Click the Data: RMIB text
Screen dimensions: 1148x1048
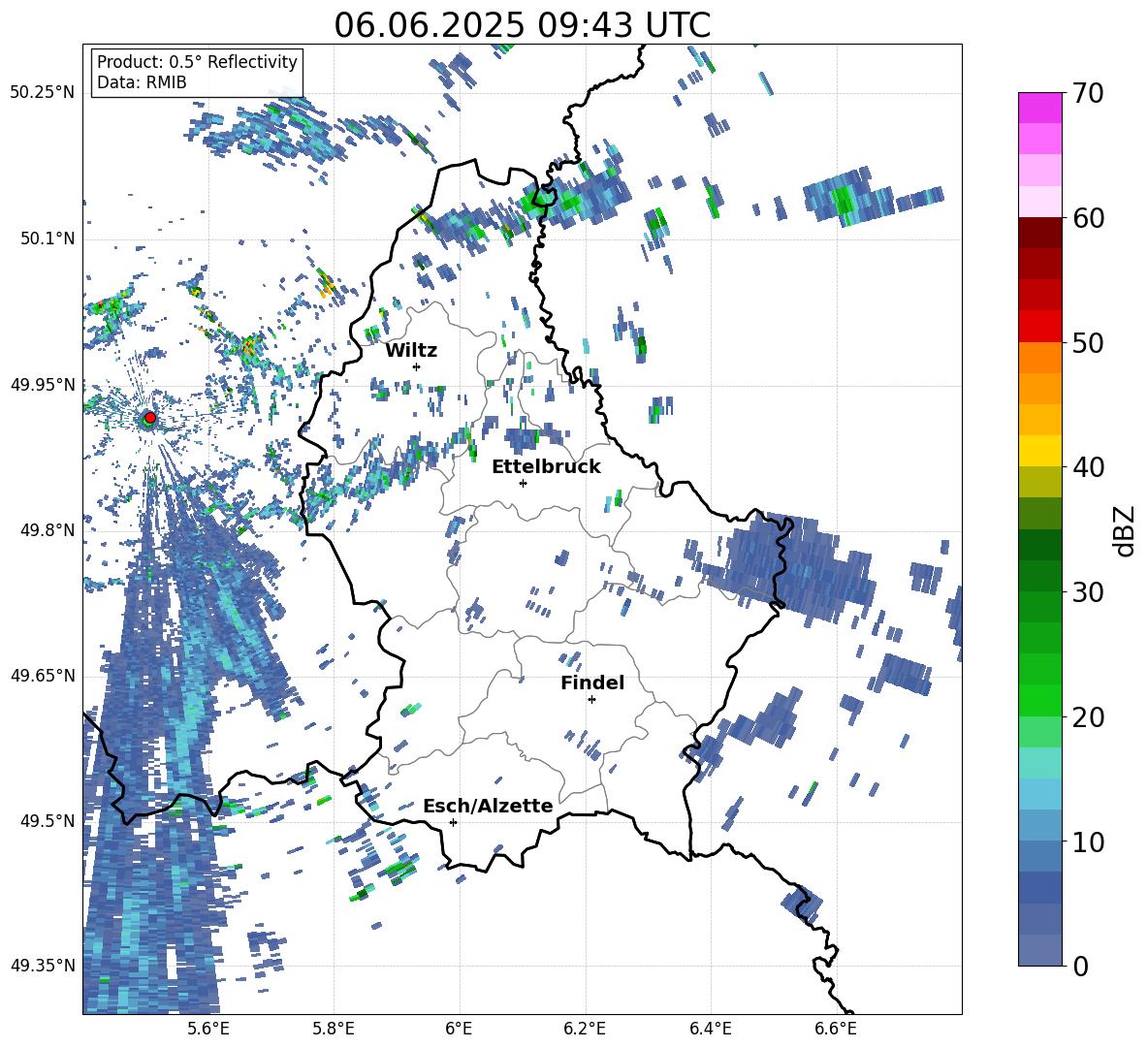pos(142,82)
